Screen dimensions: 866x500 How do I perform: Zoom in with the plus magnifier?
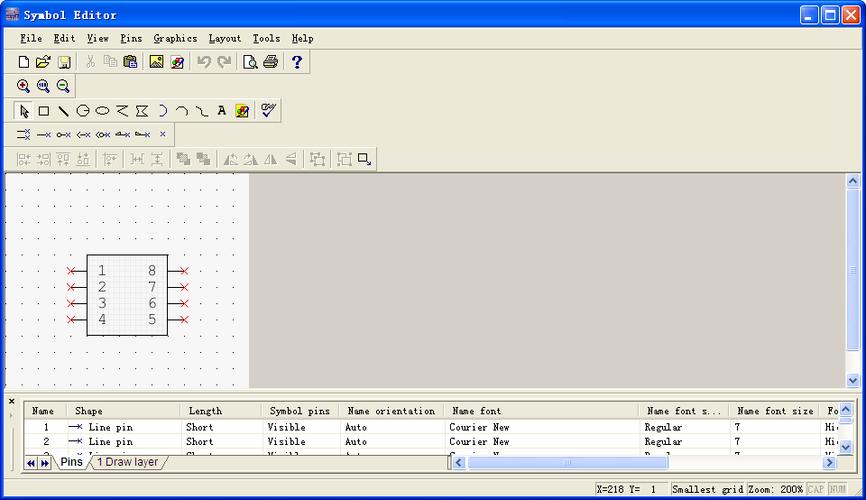[23, 86]
